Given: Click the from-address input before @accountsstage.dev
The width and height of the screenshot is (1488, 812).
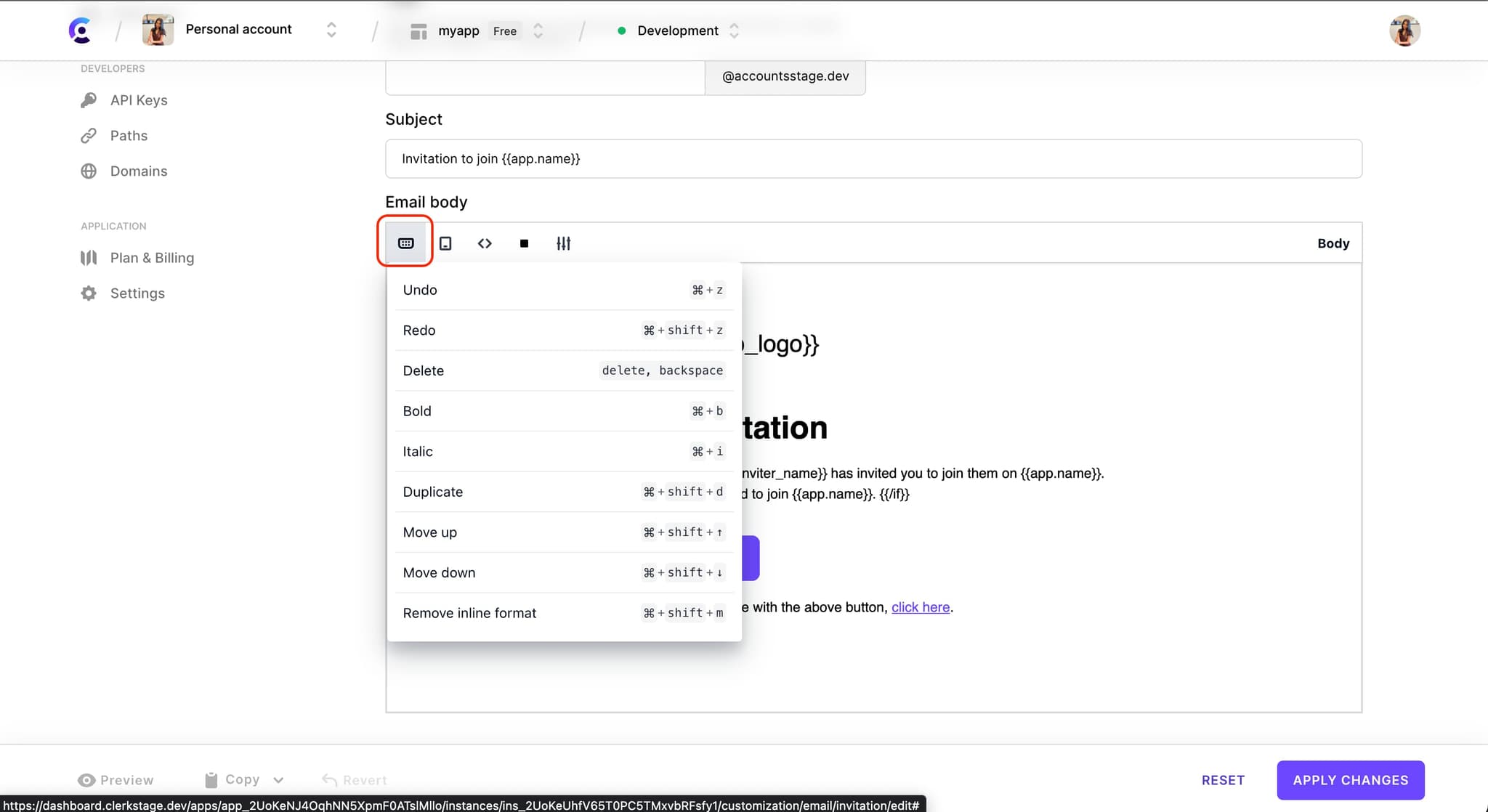Looking at the screenshot, I should 545,76.
